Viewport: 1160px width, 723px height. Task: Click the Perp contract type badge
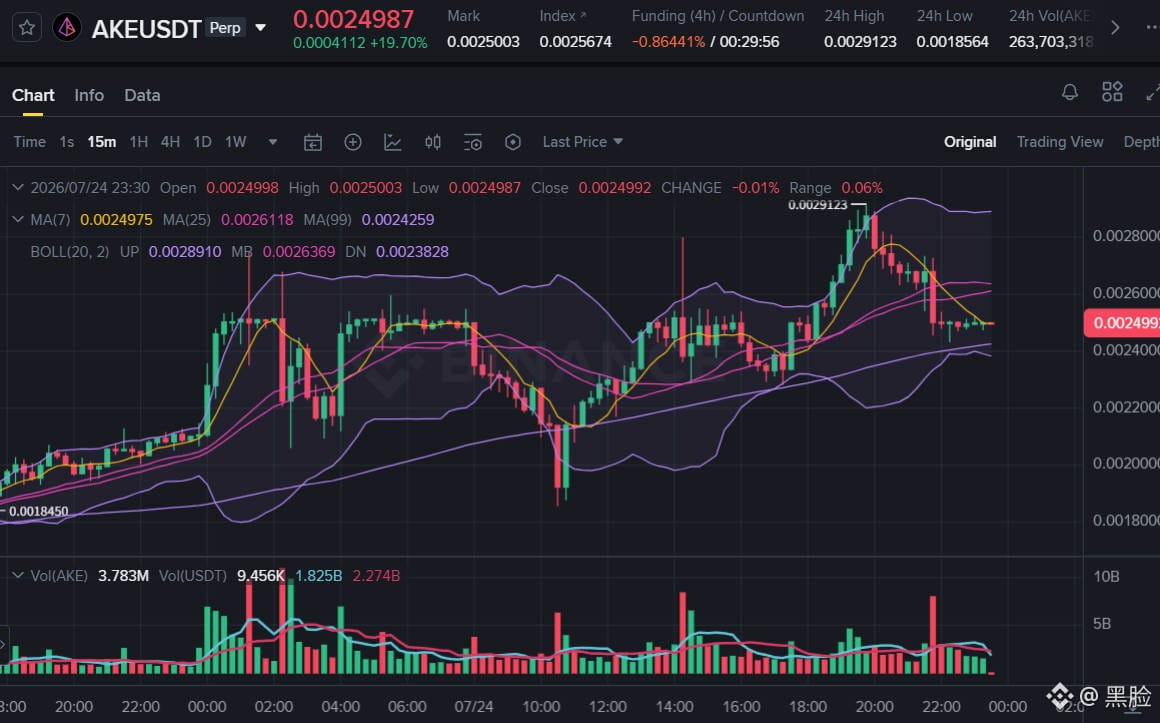click(225, 28)
